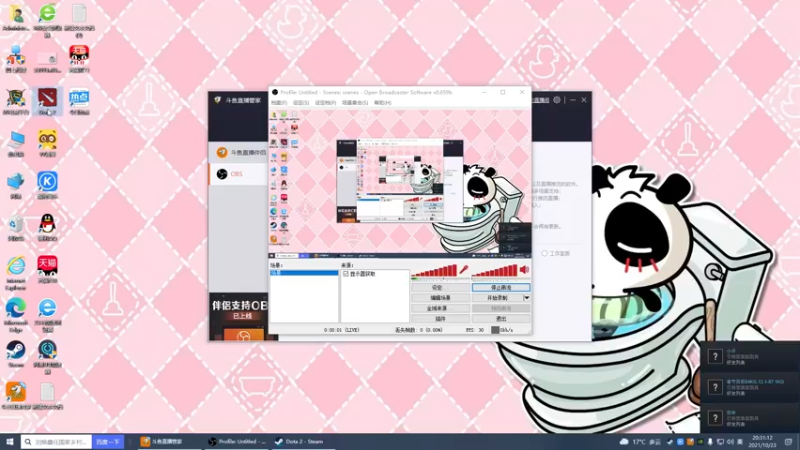Click the network icon in system tray

tap(720, 442)
